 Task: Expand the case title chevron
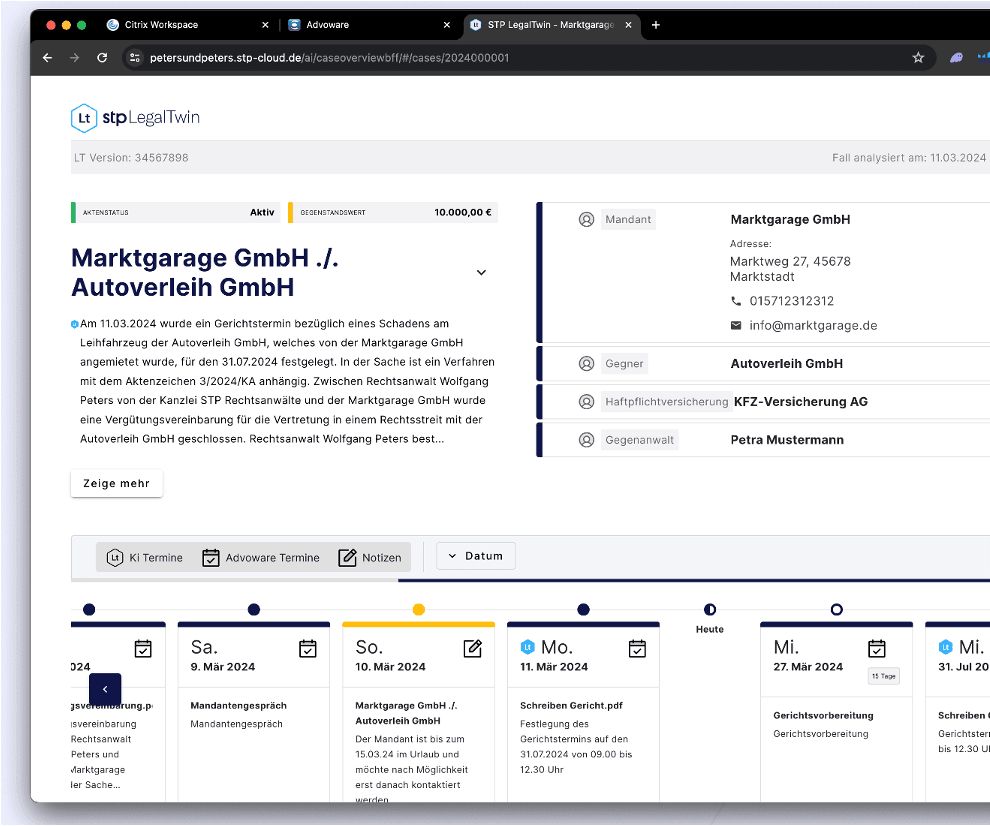[481, 273]
